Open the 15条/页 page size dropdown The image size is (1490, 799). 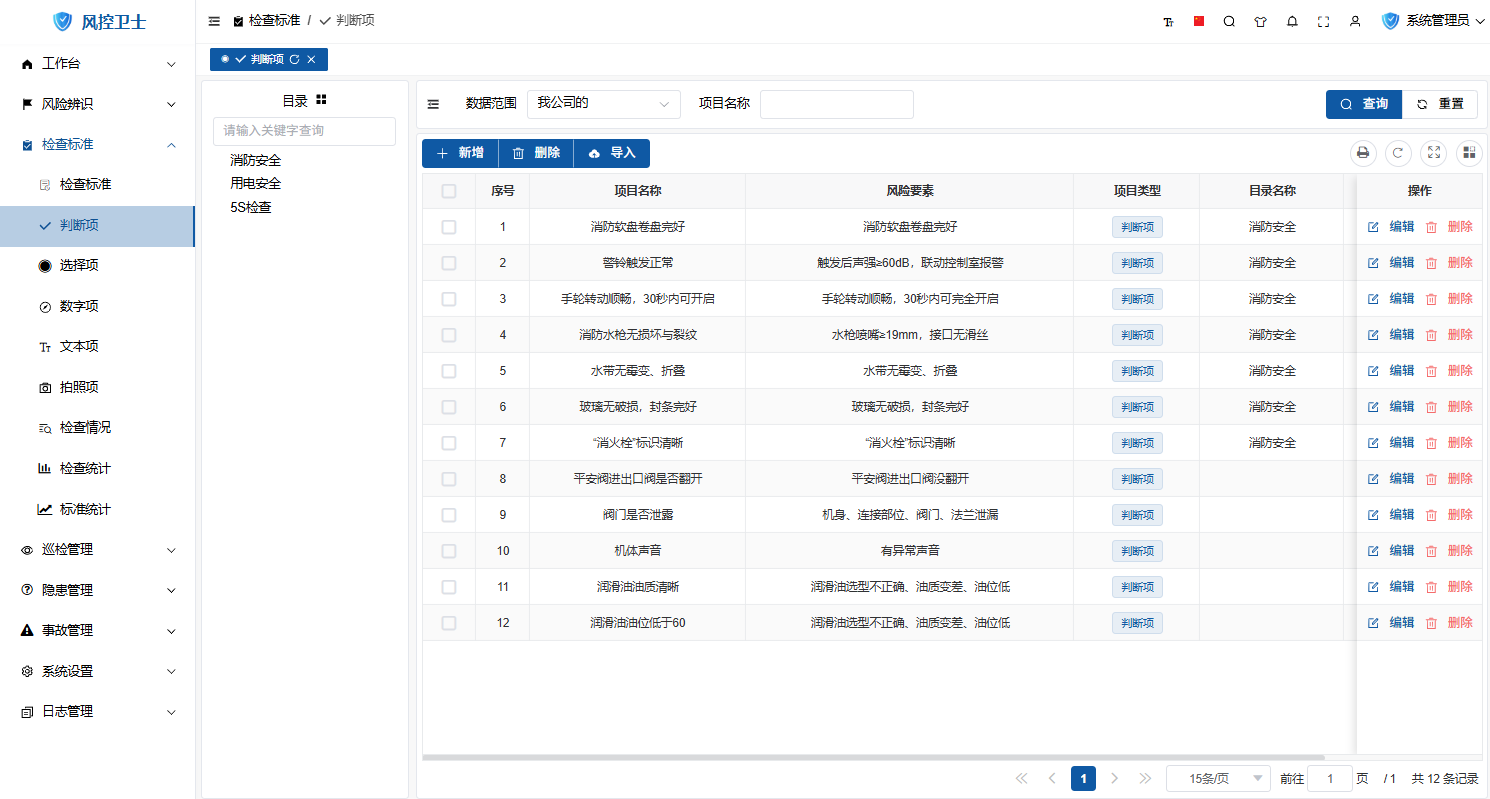(x=1217, y=779)
